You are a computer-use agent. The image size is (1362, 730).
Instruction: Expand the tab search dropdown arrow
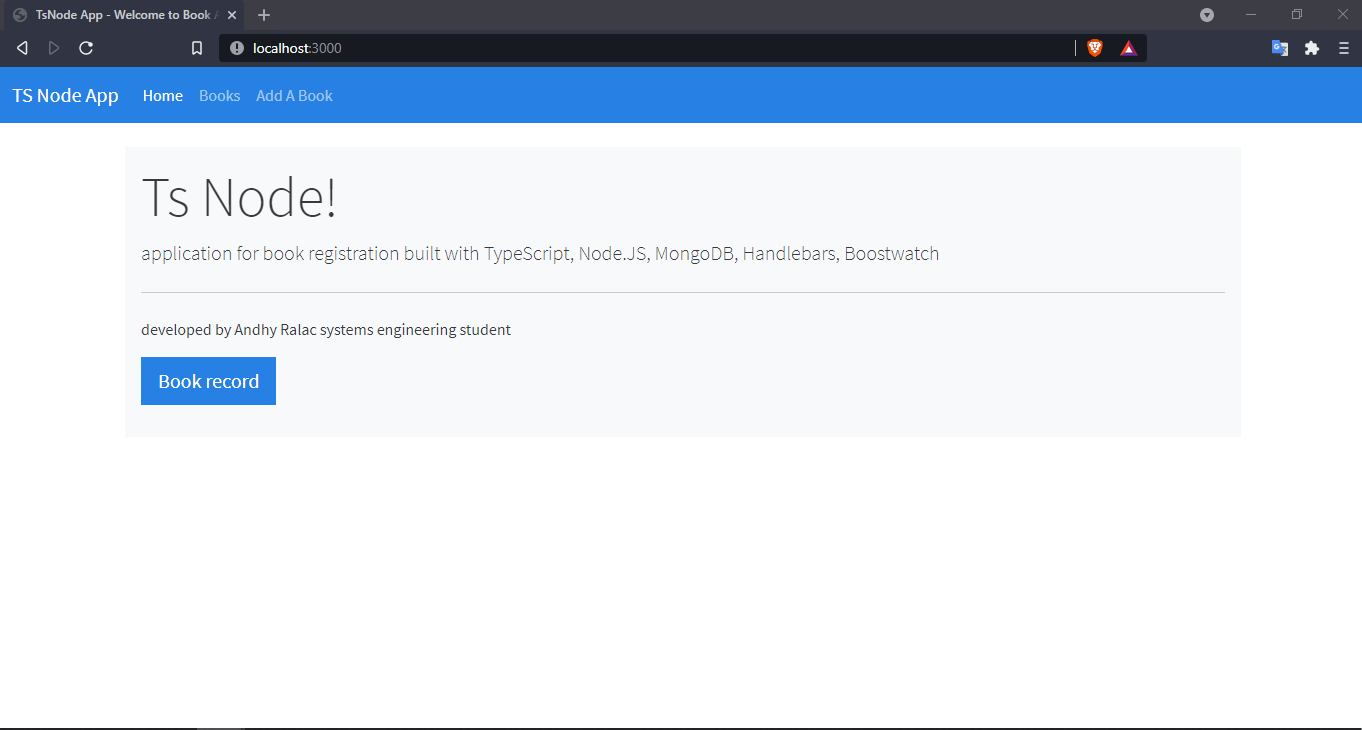1207,15
